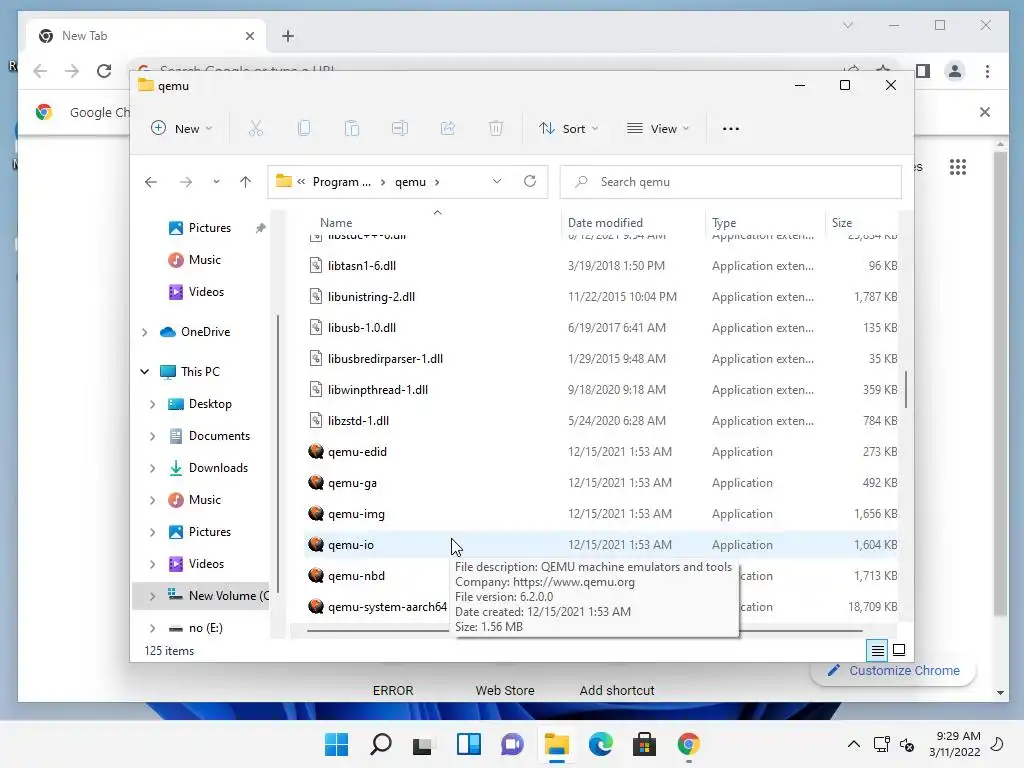Screen dimensions: 1024x768
Task: Select the New Tab Chrome tab
Action: coord(146,36)
